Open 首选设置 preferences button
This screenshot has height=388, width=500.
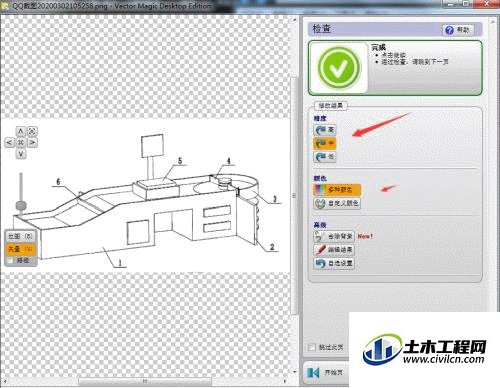tap(334, 263)
